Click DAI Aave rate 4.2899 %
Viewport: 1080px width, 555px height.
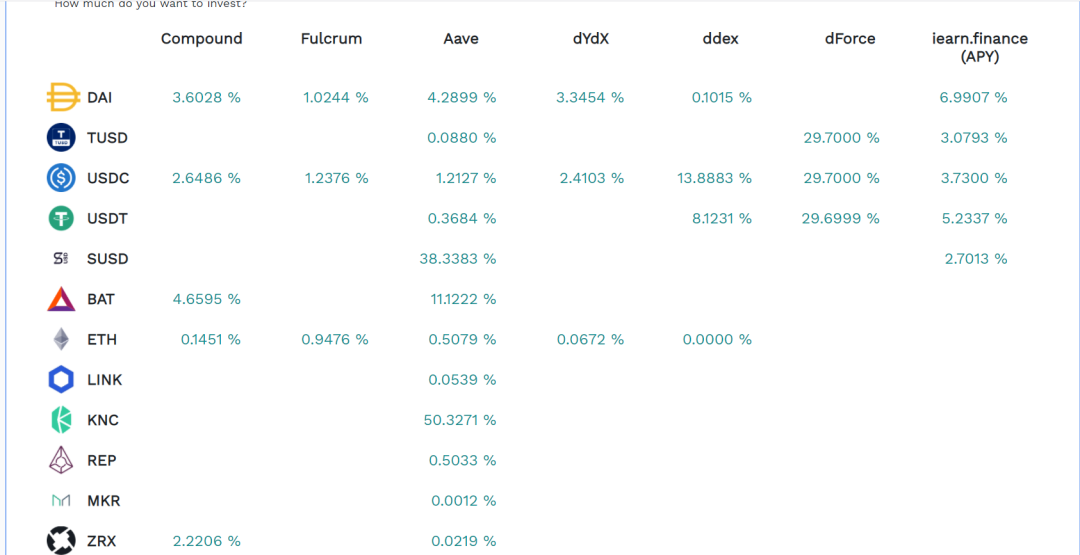click(x=461, y=98)
